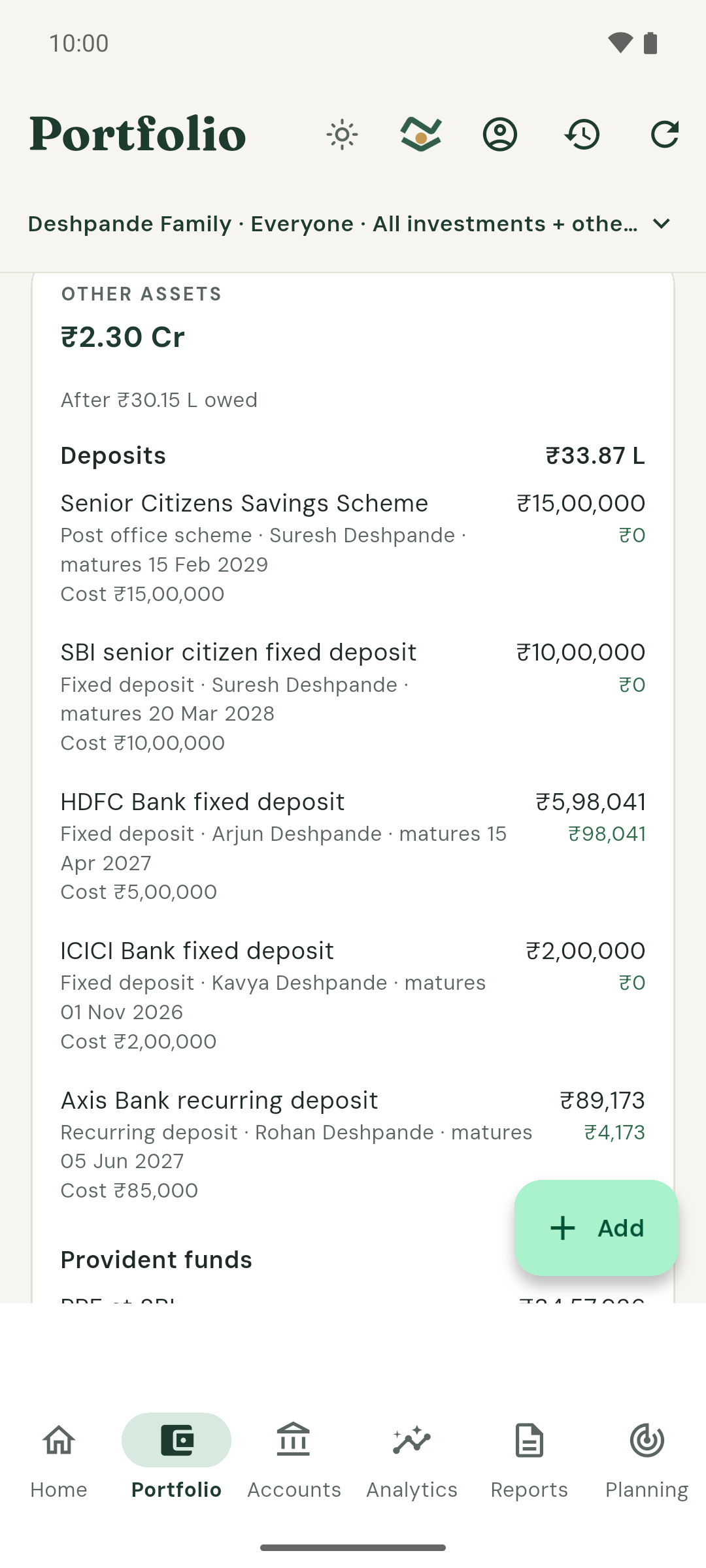The image size is (706, 1568).
Task: Open Senior Citizens Savings Scheme entry
Action: click(x=353, y=547)
